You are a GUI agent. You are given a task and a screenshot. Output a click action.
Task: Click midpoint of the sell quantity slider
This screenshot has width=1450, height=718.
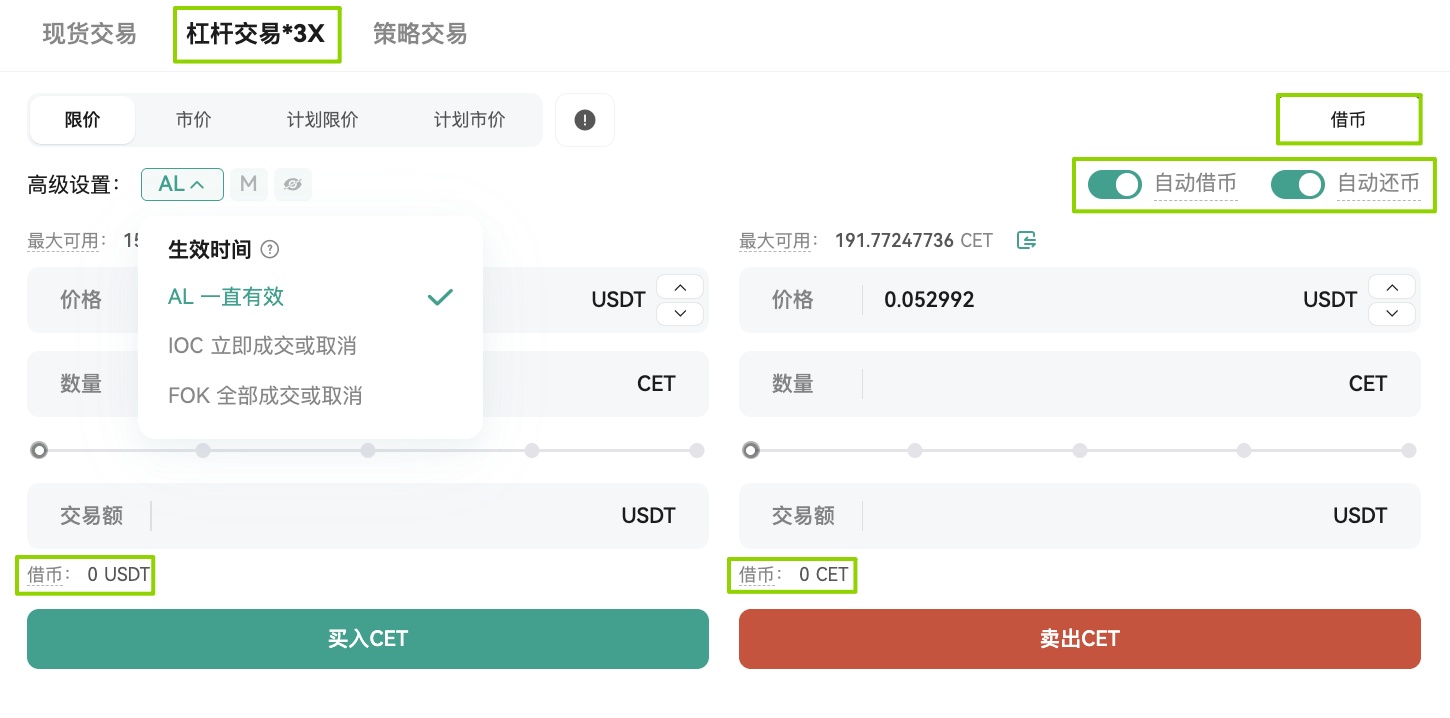(x=1079, y=450)
